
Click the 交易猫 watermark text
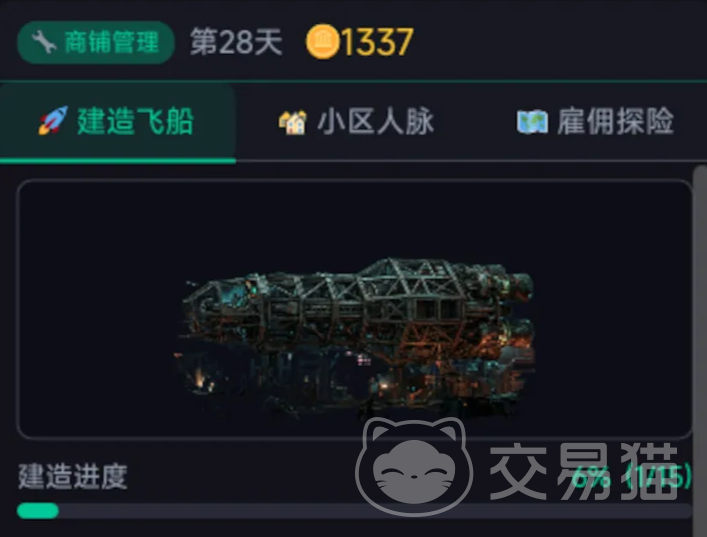(x=584, y=472)
